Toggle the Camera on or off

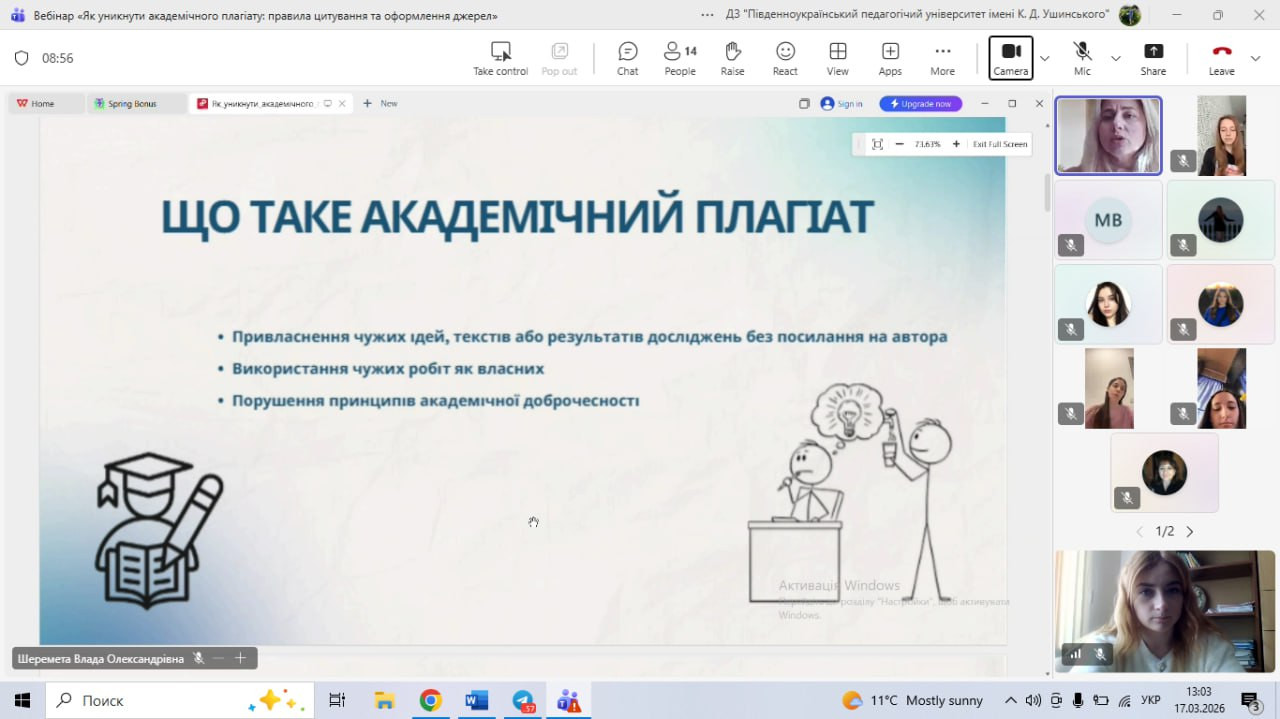1010,58
